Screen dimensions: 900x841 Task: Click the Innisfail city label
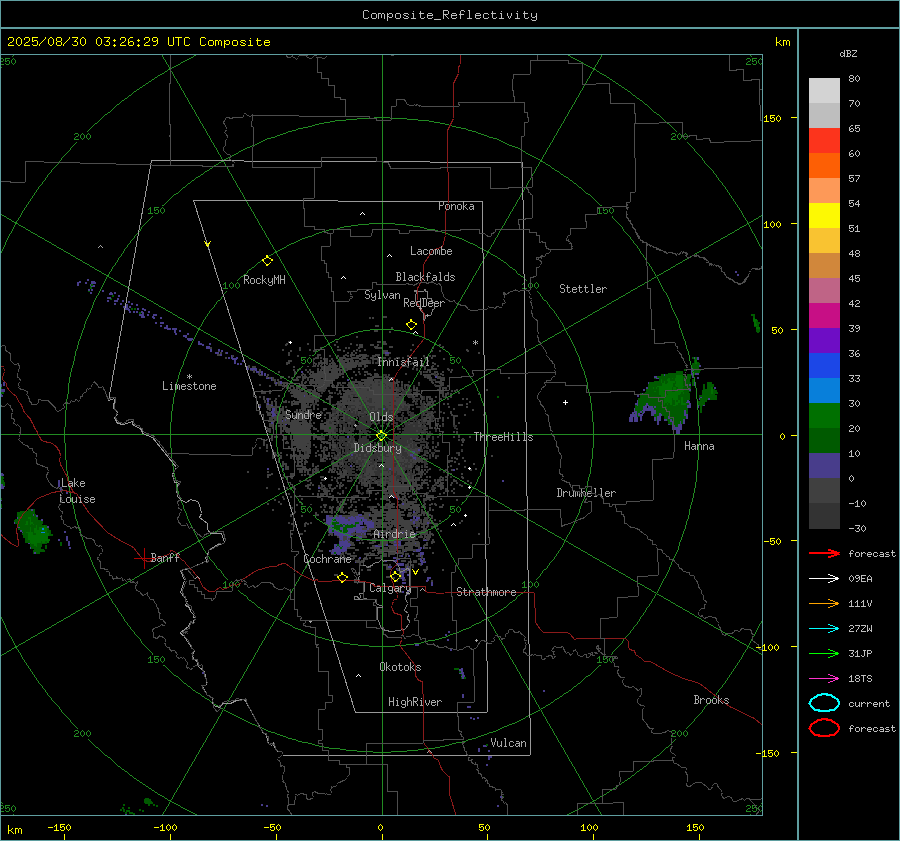click(403, 362)
